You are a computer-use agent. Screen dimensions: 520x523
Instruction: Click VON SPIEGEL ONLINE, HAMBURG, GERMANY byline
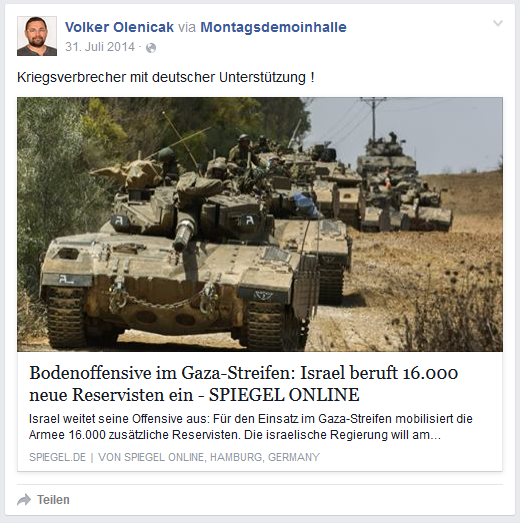point(209,457)
